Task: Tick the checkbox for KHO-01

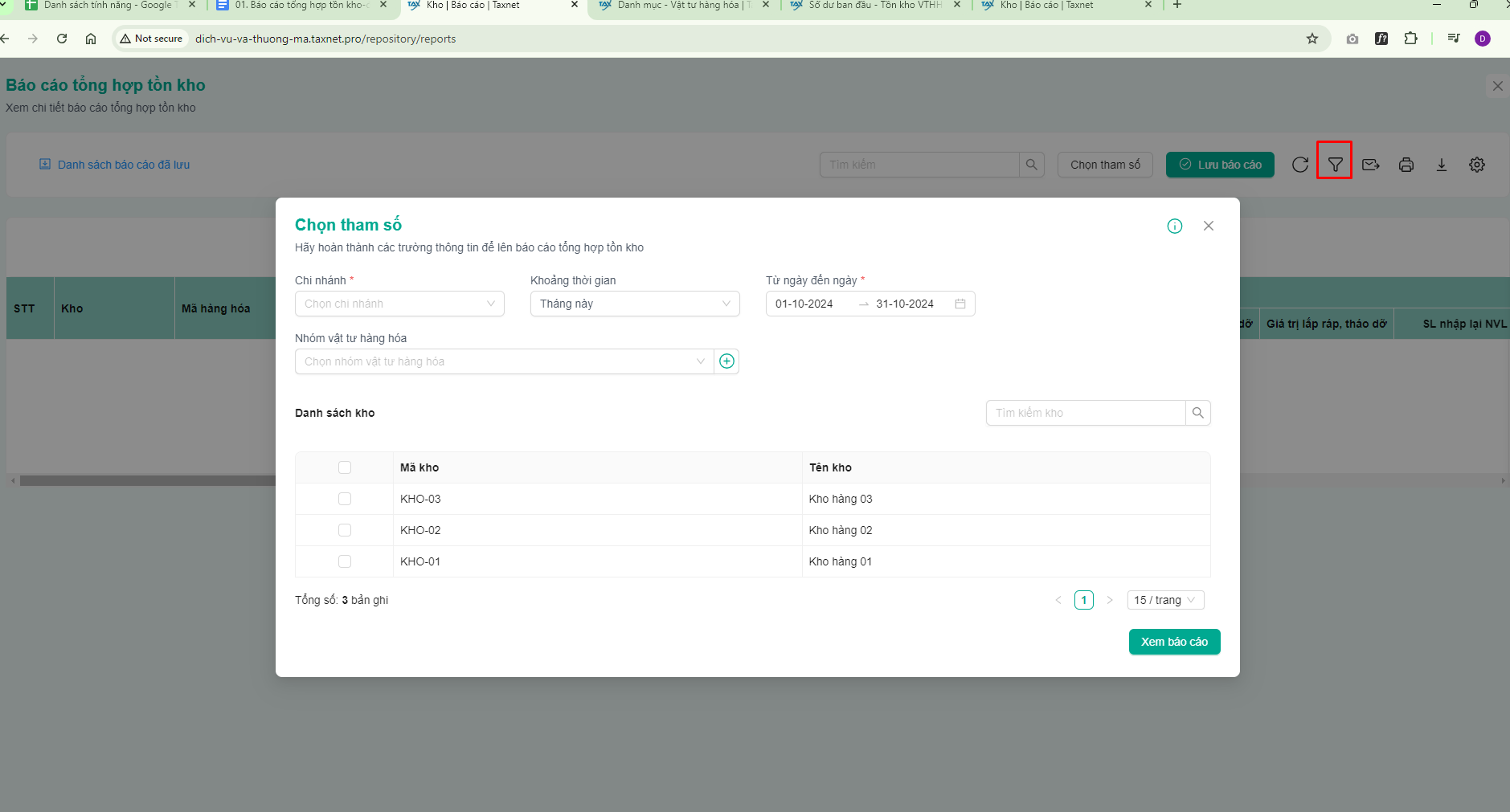Action: pyautogui.click(x=345, y=561)
